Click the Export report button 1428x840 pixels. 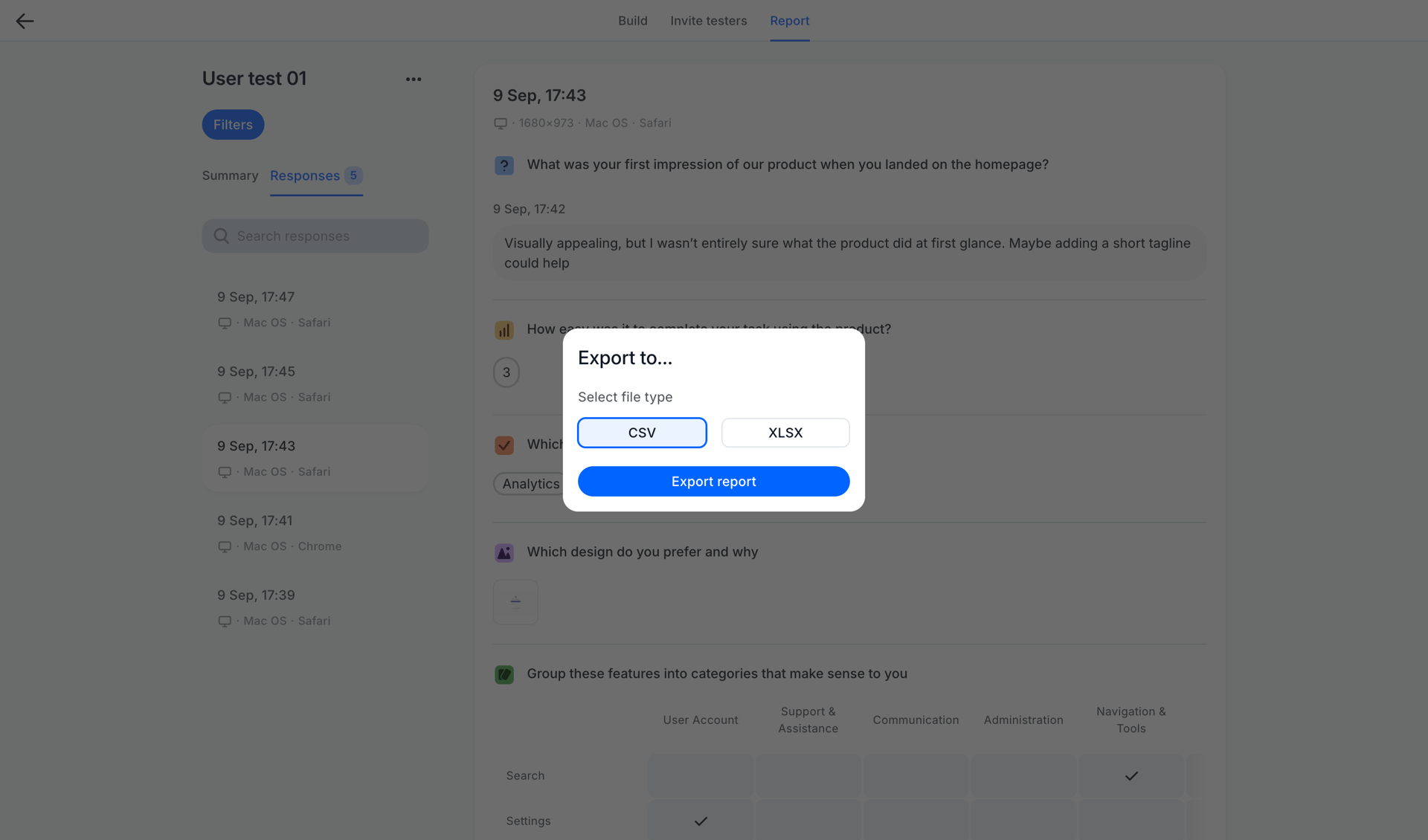[713, 481]
